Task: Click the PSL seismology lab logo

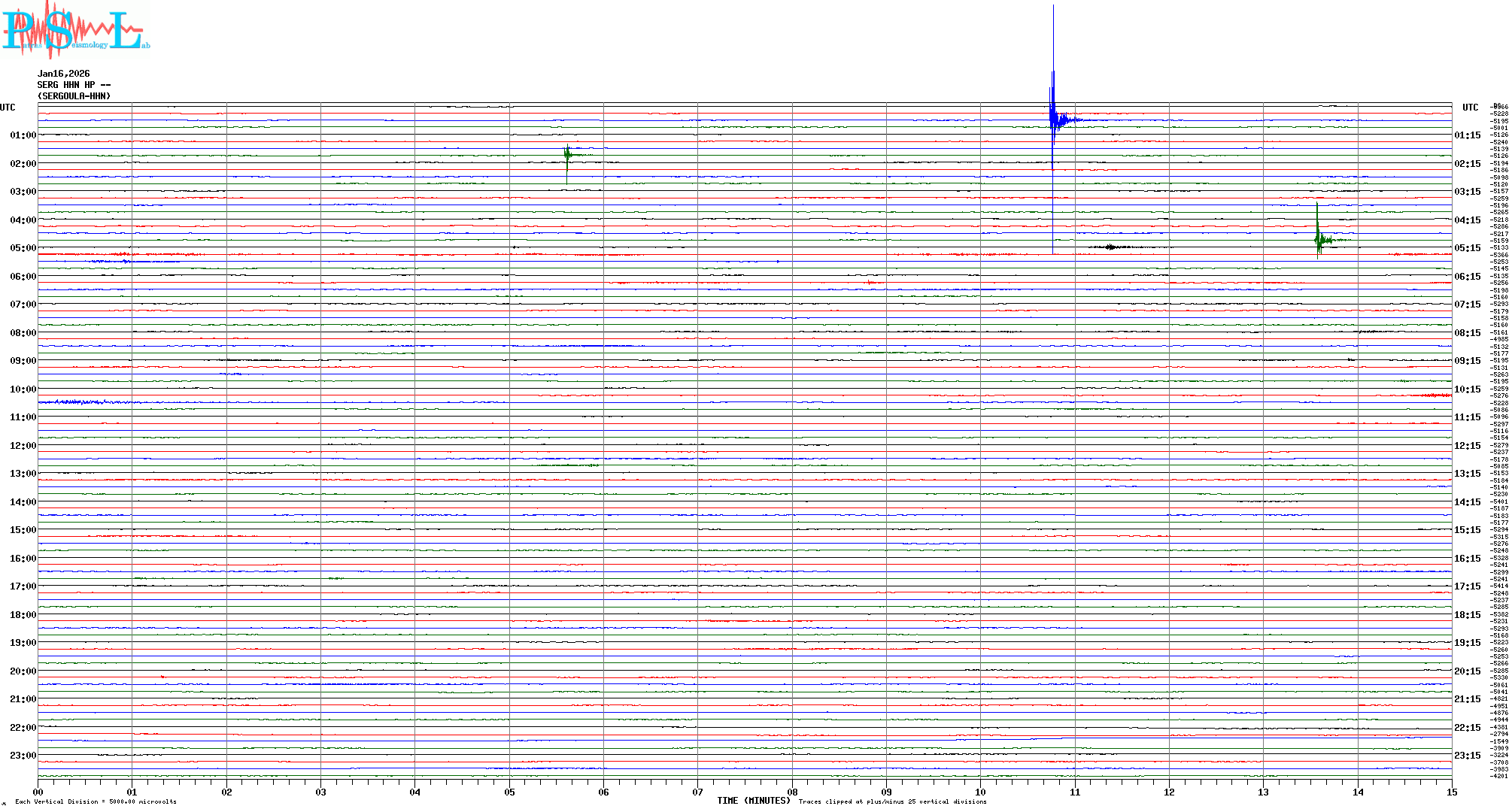Action: 75,30
